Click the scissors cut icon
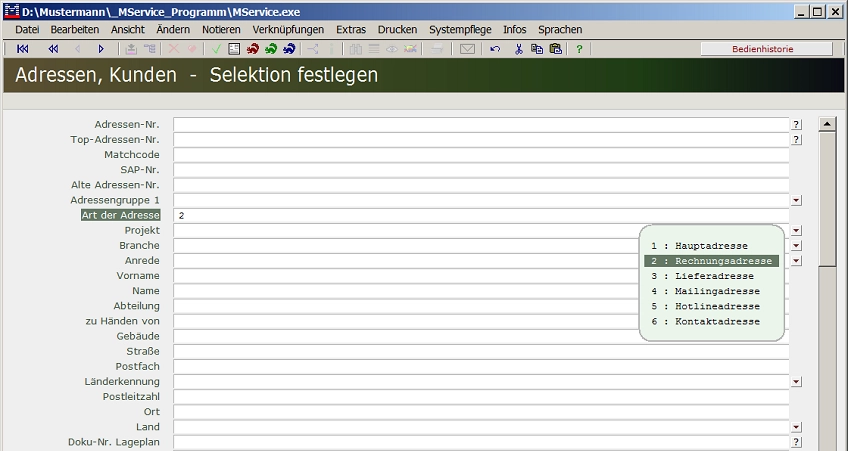The height and width of the screenshot is (451, 848). (x=519, y=49)
